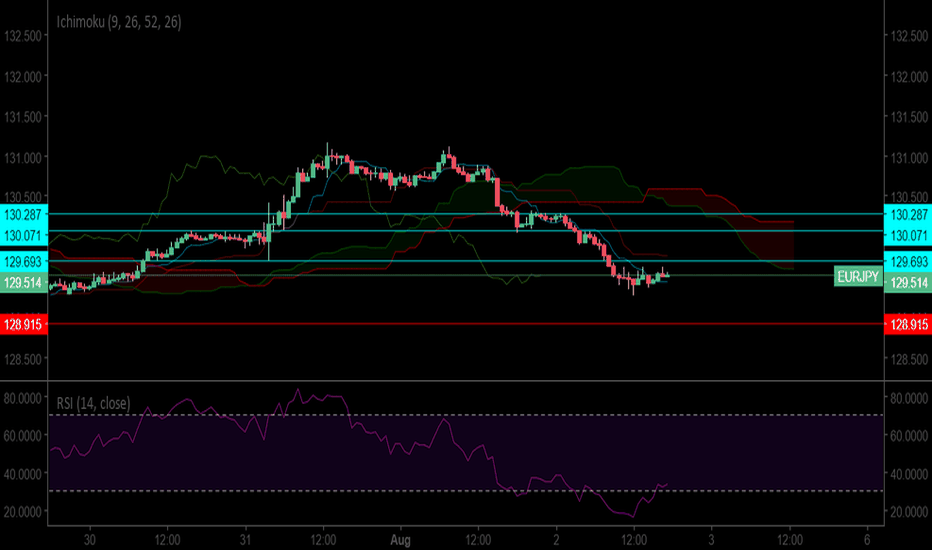The image size is (932, 550).
Task: Select the RSI 20.0000 tick on right axis
Action: [x=909, y=511]
